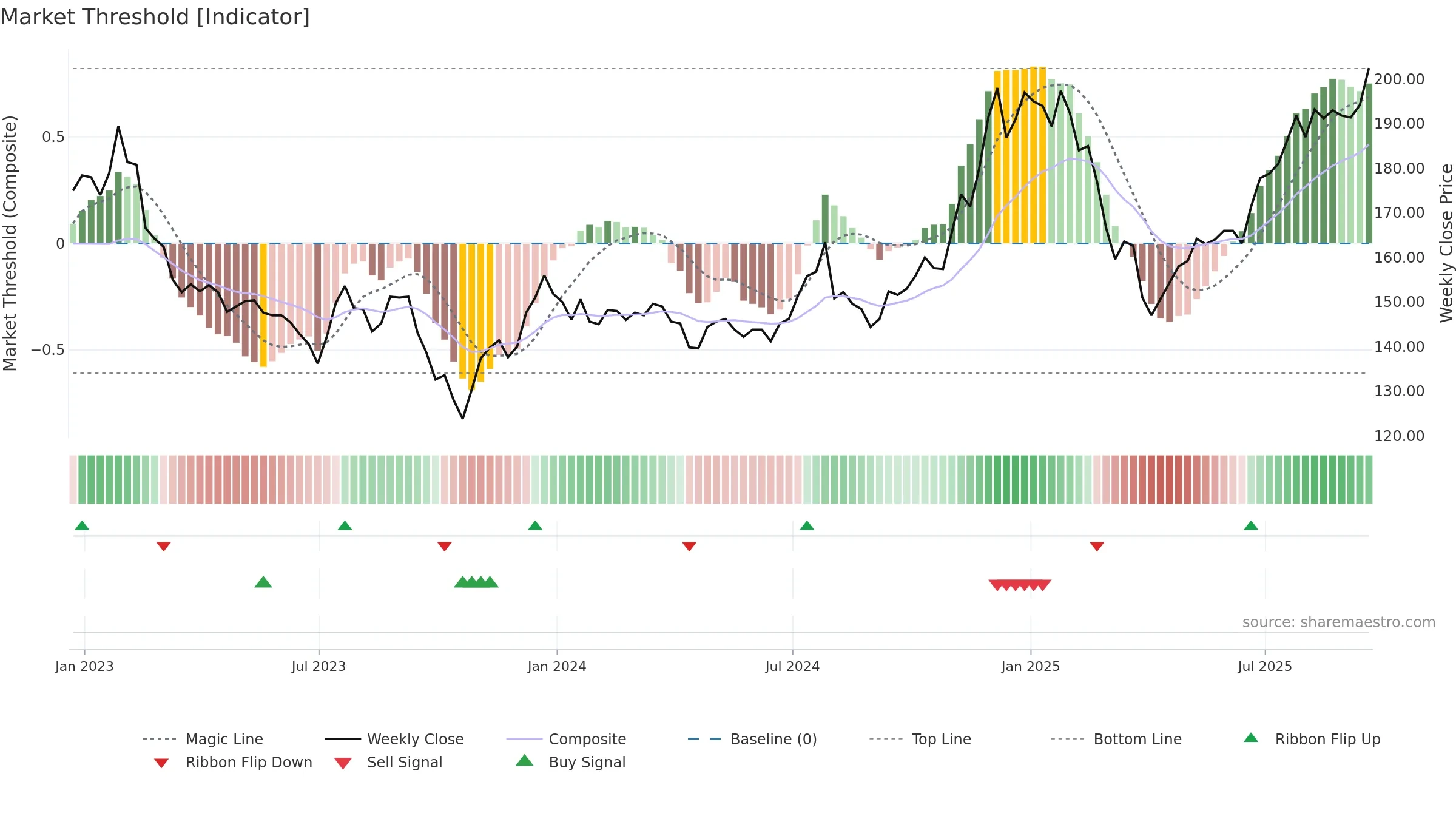Click the Jul 2024 axis label
Image resolution: width=1456 pixels, height=819 pixels.
(x=792, y=667)
